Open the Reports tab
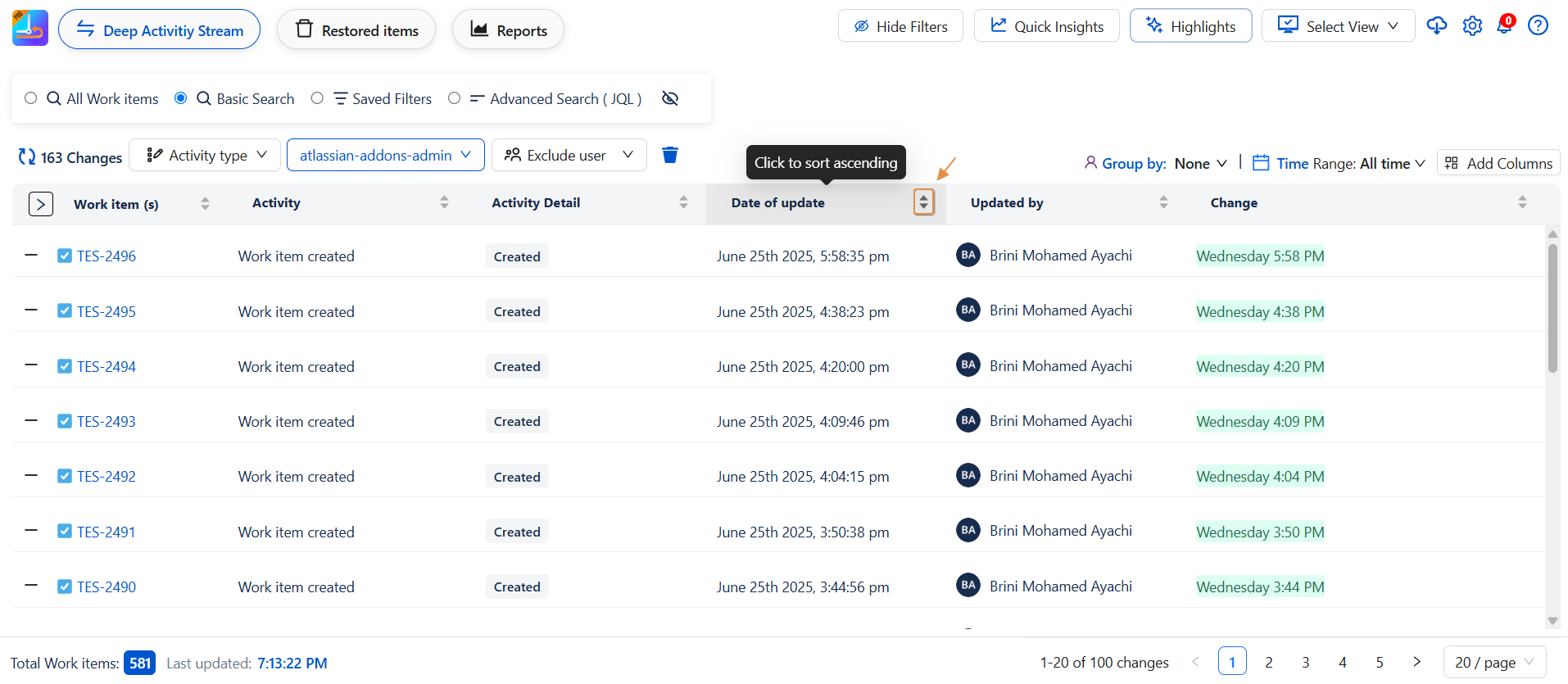Viewport: 1568px width, 684px height. [x=508, y=30]
